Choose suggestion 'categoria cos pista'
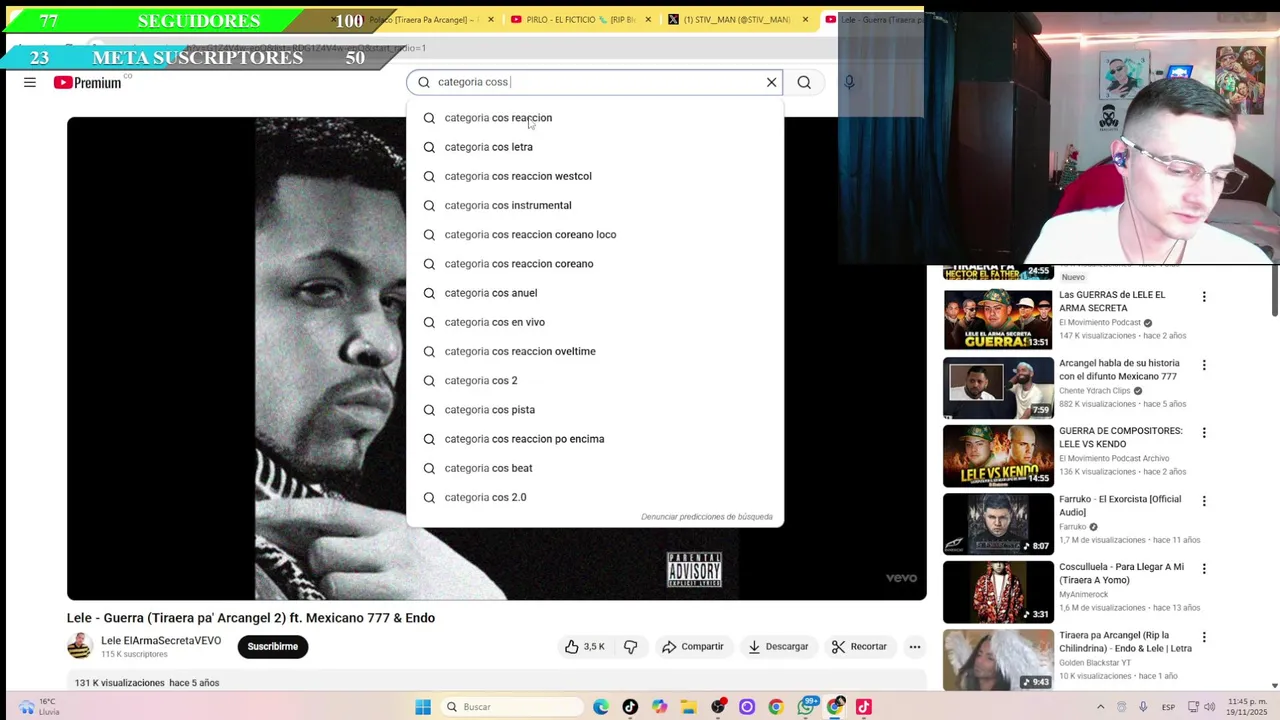 pos(595,410)
